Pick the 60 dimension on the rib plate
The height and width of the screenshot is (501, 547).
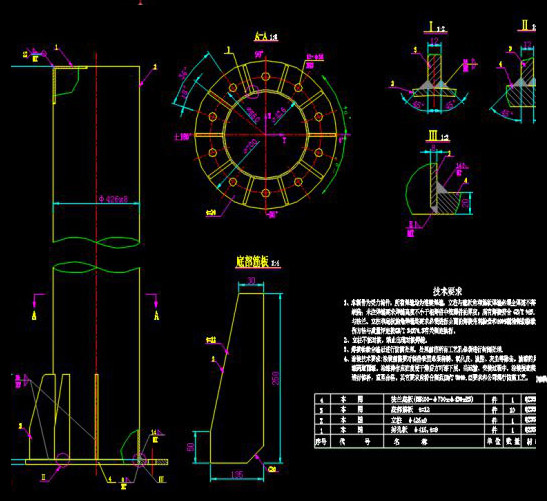(190, 447)
